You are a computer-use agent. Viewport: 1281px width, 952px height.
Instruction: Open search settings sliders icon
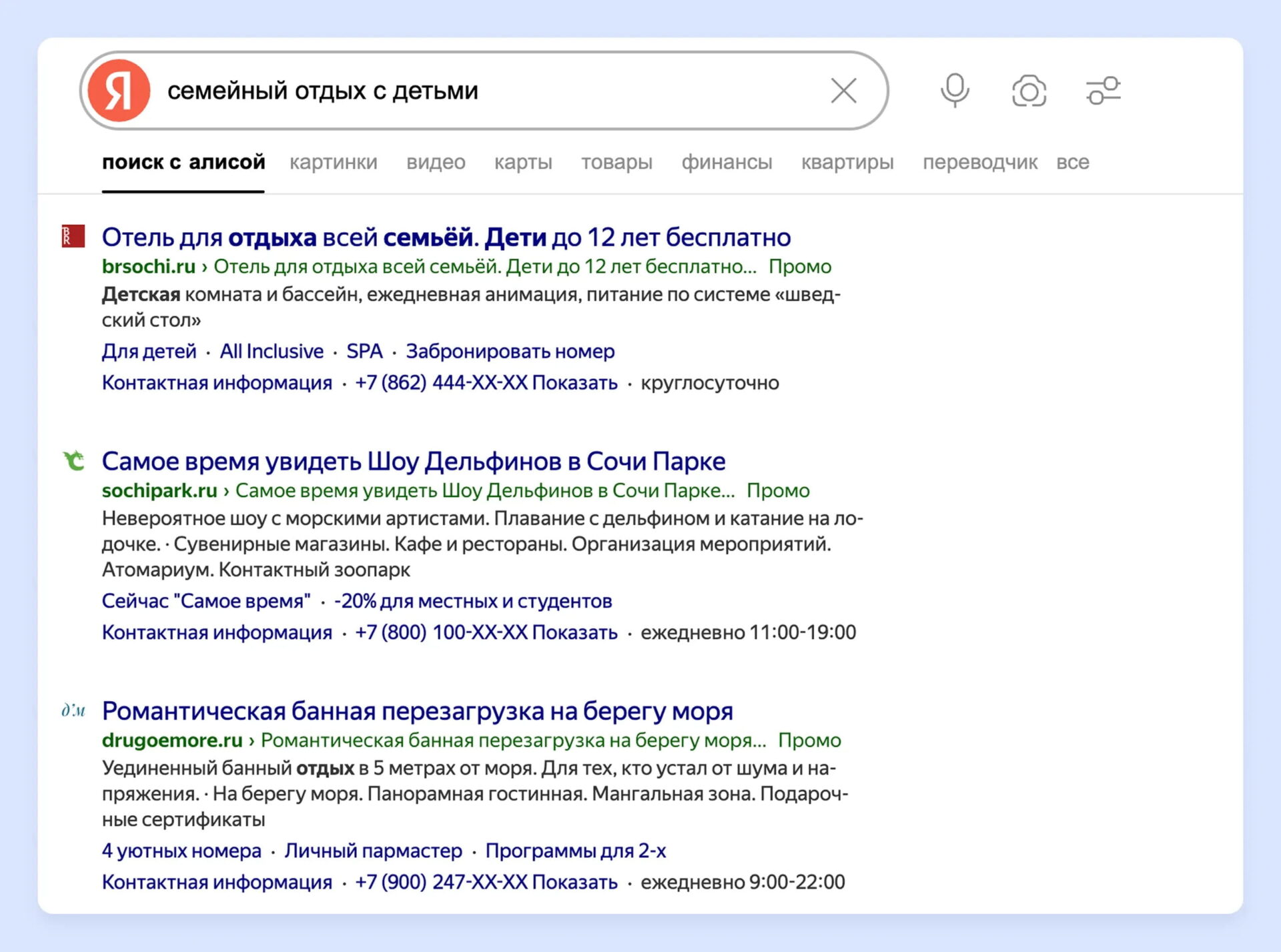(x=1103, y=91)
